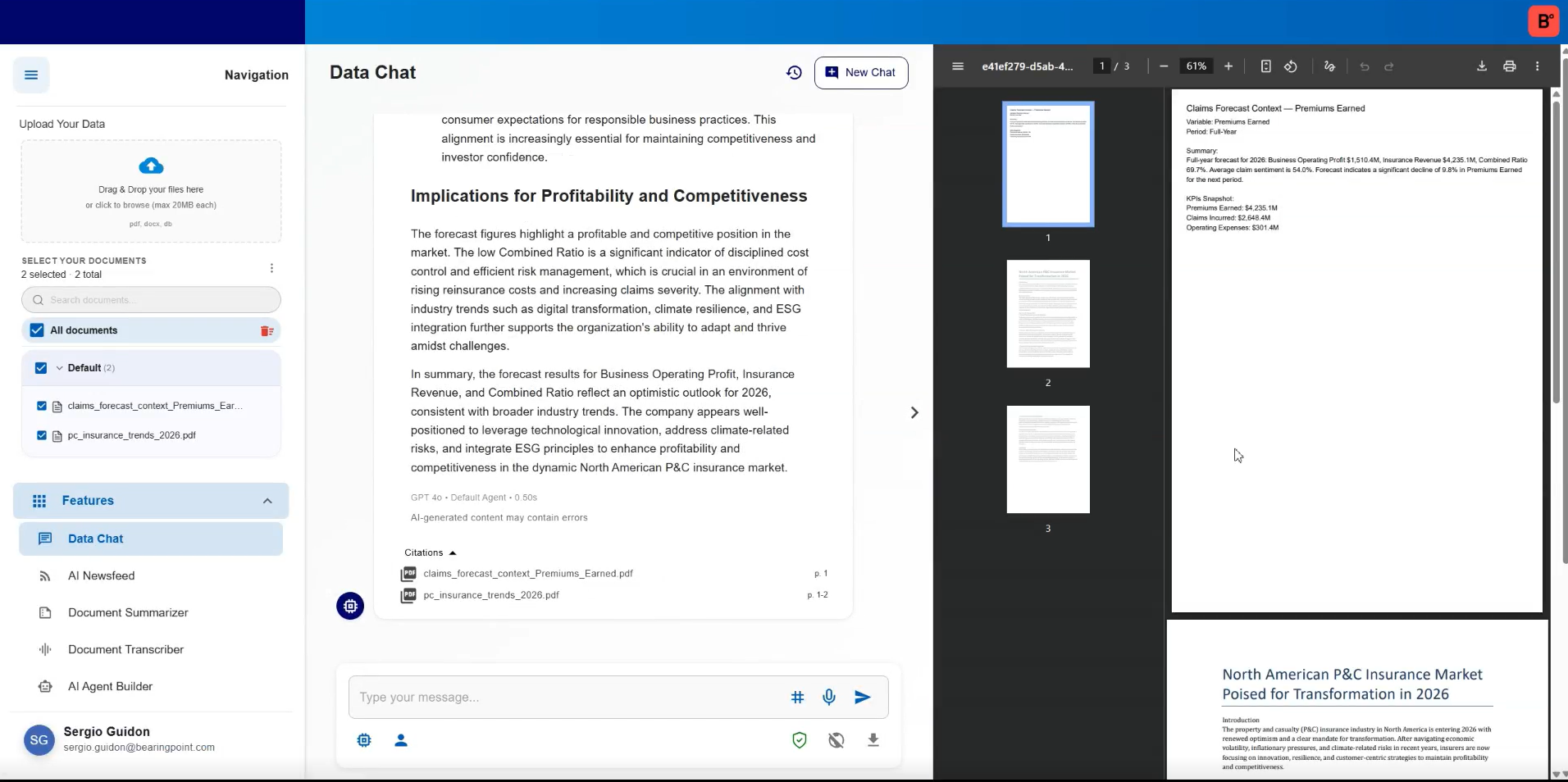
Task: Start a New Chat
Action: [x=860, y=72]
